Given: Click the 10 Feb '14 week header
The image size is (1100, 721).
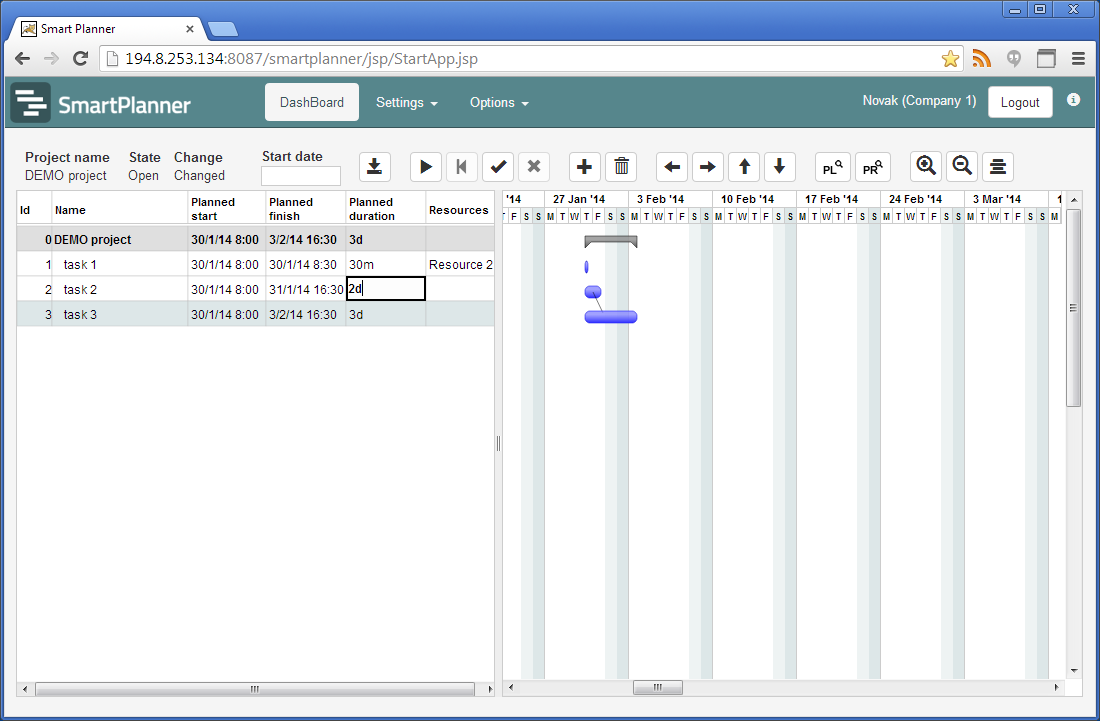Looking at the screenshot, I should 754,199.
